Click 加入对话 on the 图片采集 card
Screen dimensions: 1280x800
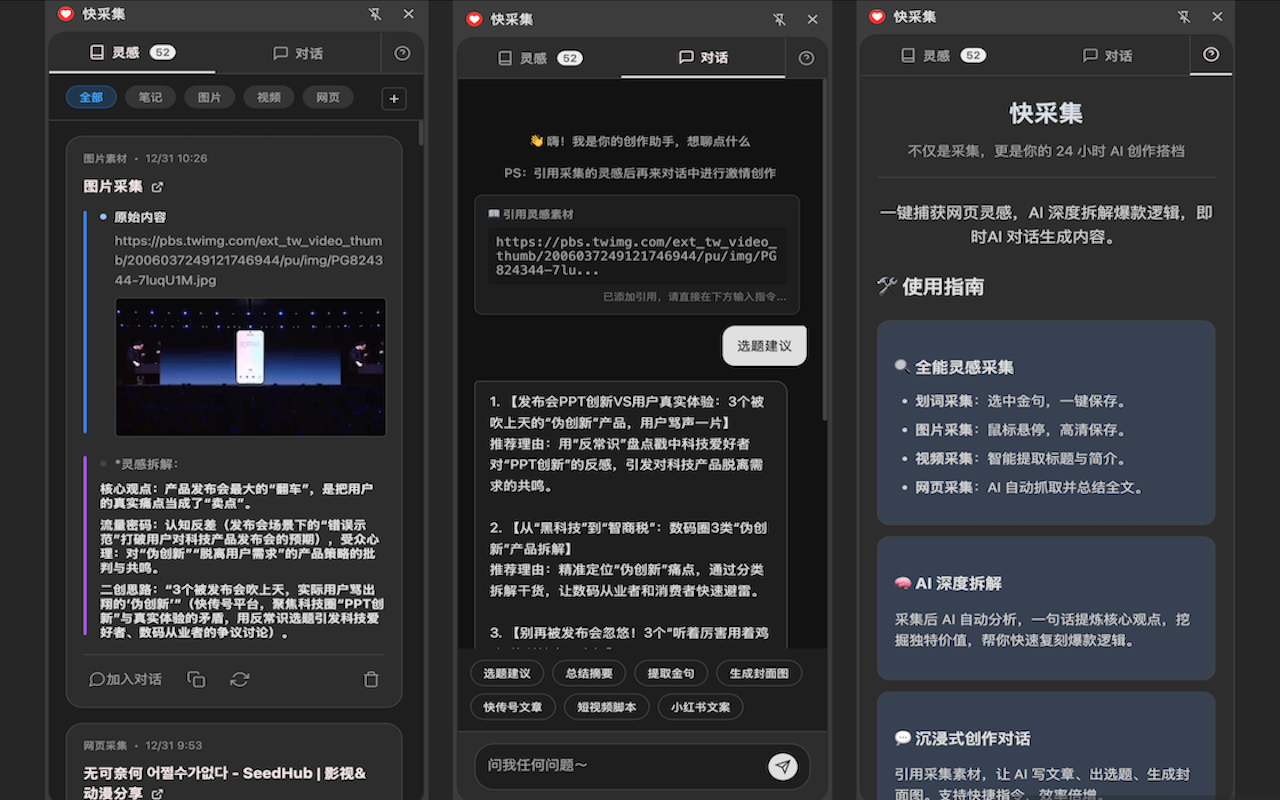pyautogui.click(x=125, y=679)
